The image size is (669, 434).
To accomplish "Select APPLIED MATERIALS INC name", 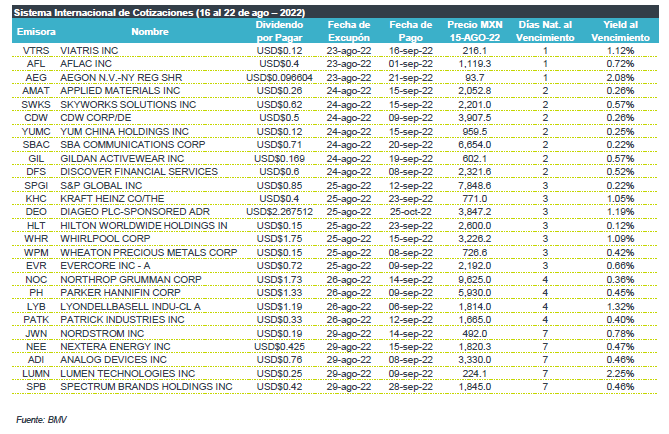I will 120,91.
